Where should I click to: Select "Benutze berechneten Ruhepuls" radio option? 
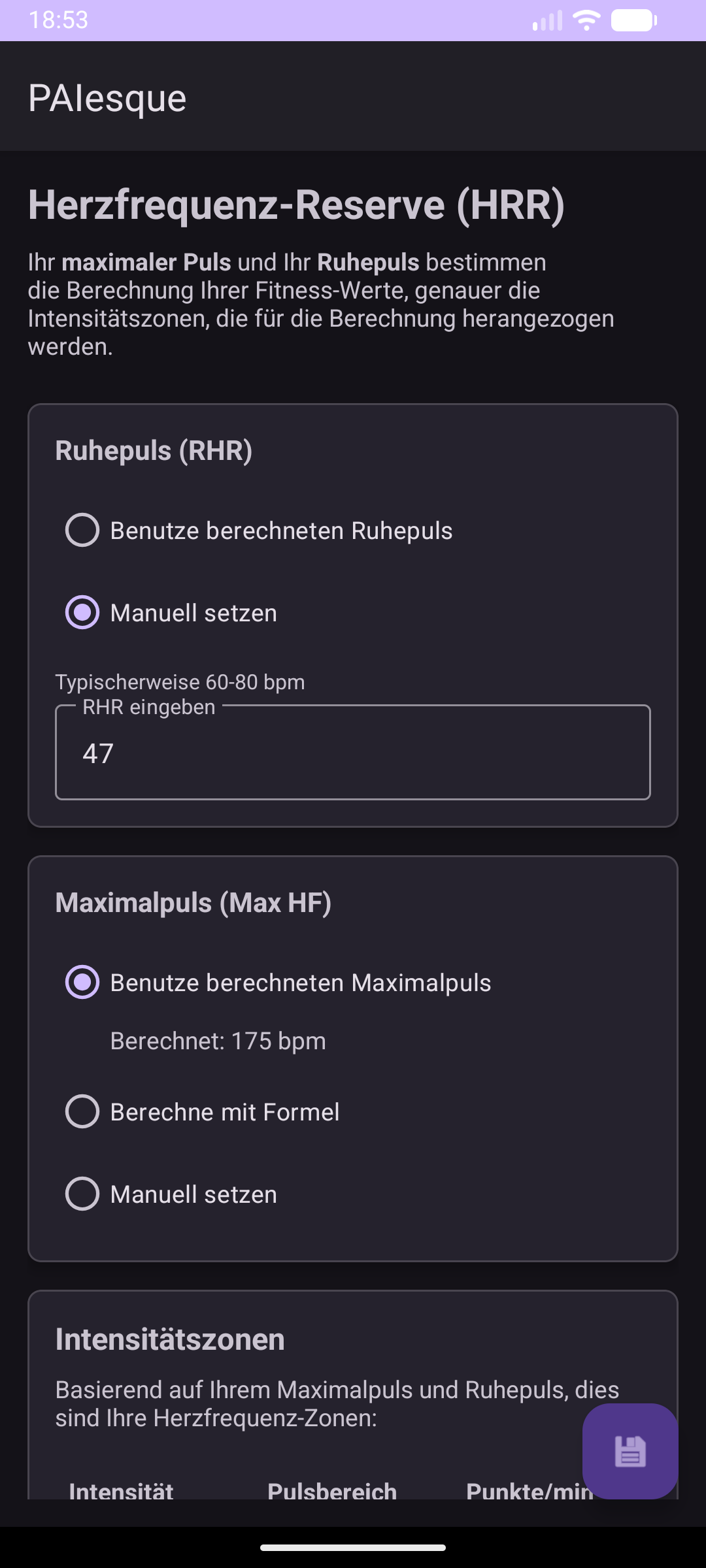83,530
